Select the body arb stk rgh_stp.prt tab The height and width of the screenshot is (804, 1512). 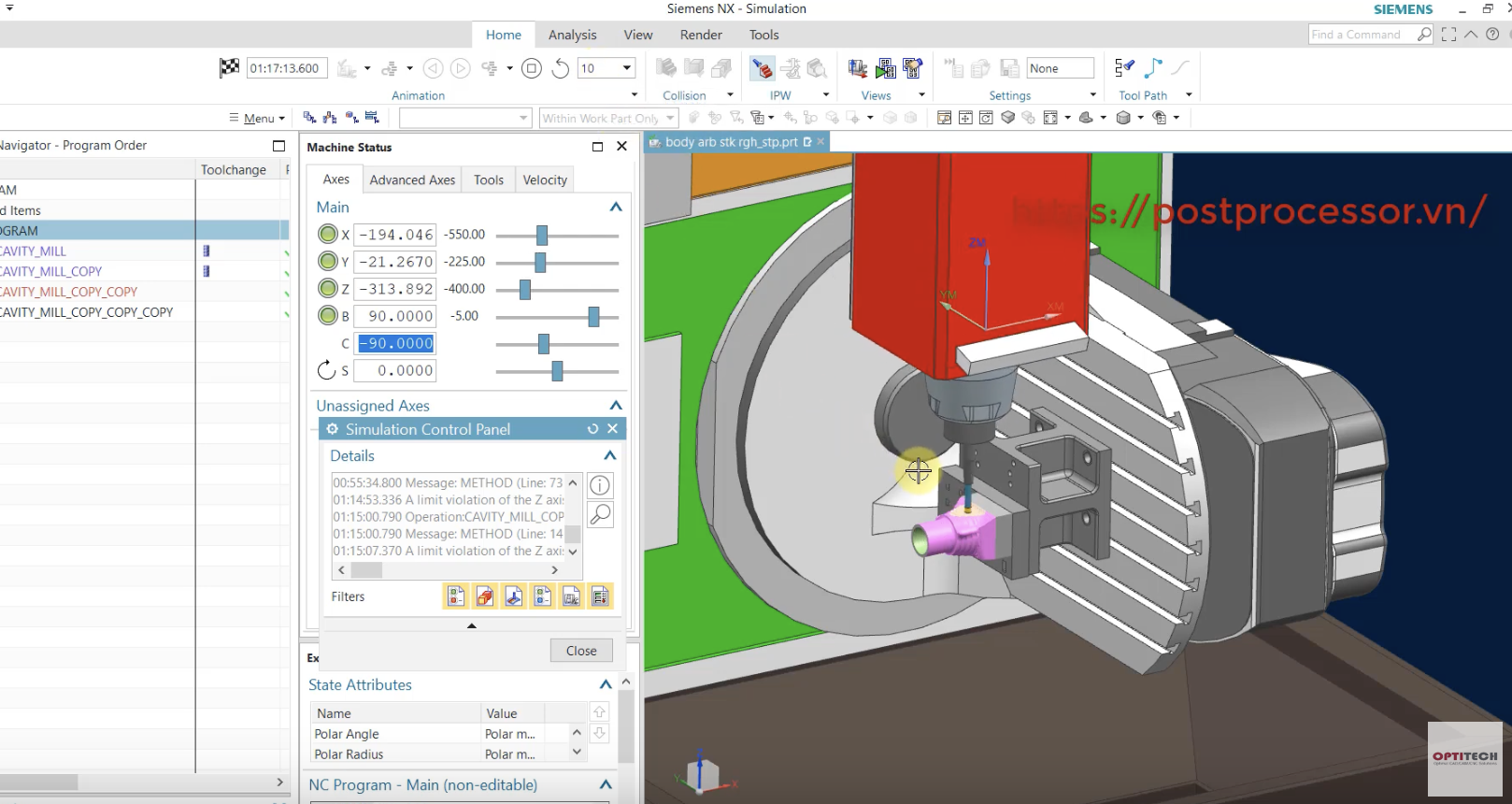pos(731,142)
